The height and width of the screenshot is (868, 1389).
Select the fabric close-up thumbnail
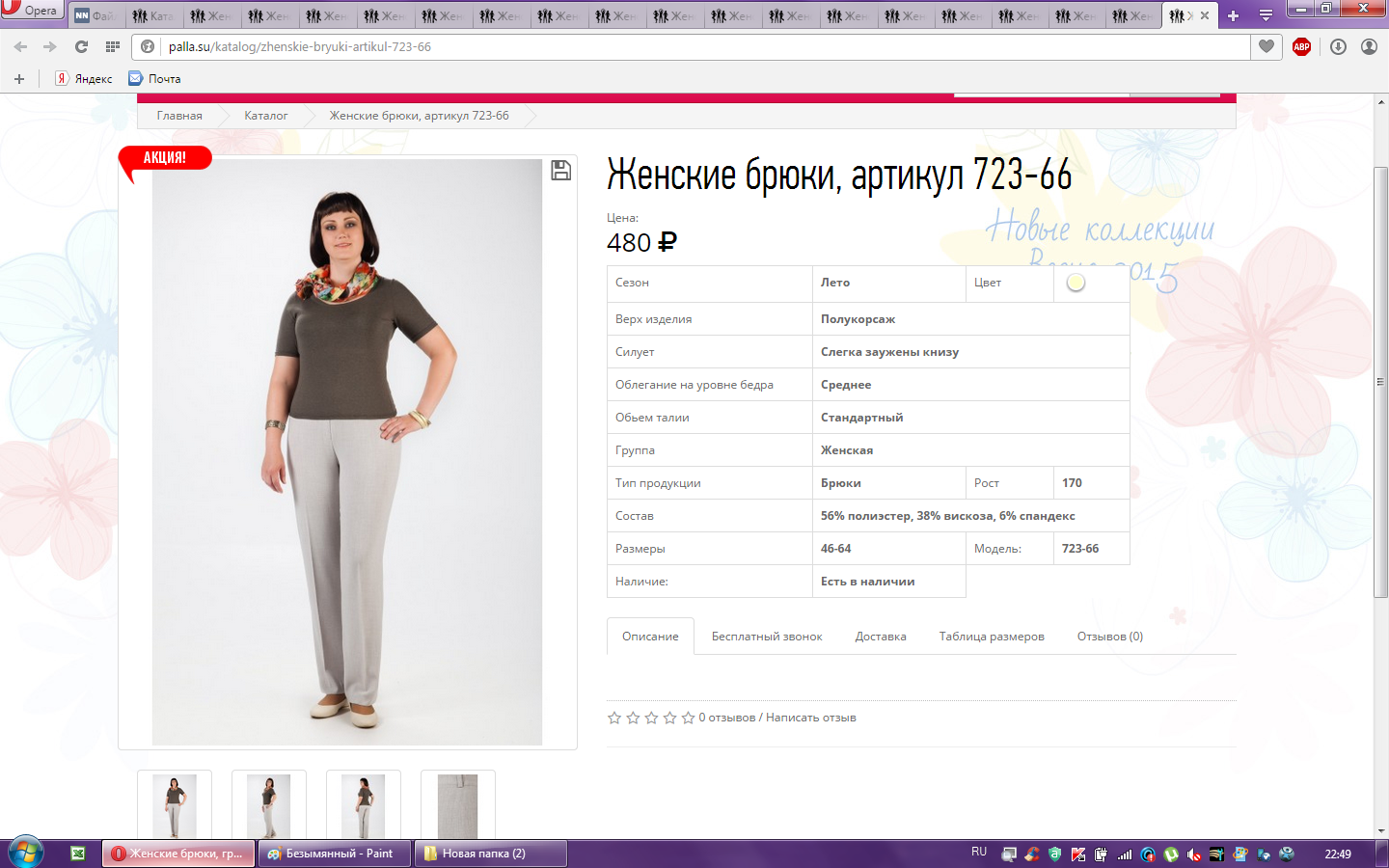[458, 805]
